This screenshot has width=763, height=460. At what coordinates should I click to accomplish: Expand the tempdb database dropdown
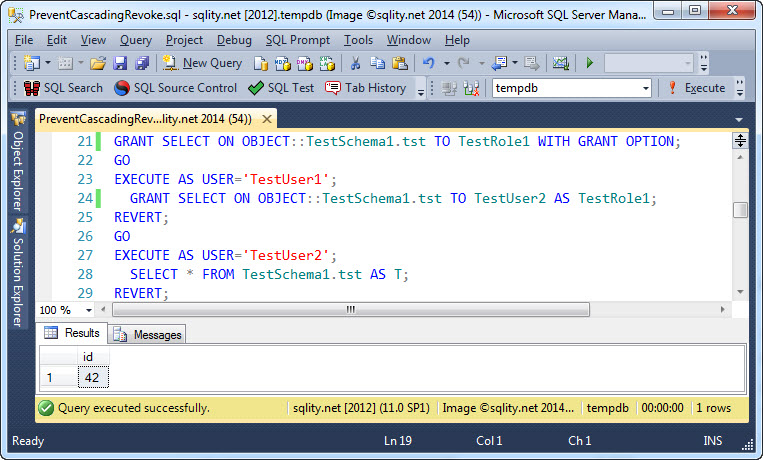[x=646, y=88]
